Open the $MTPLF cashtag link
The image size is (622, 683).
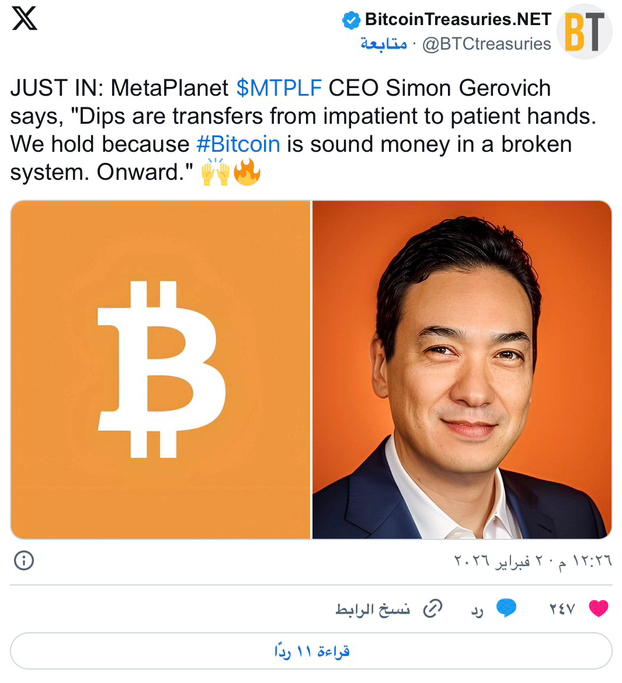pos(279,88)
